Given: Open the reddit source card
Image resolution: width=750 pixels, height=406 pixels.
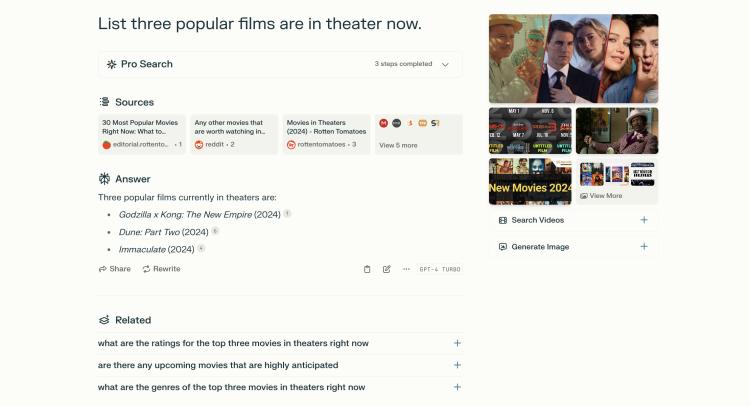Looking at the screenshot, I should tap(234, 134).
